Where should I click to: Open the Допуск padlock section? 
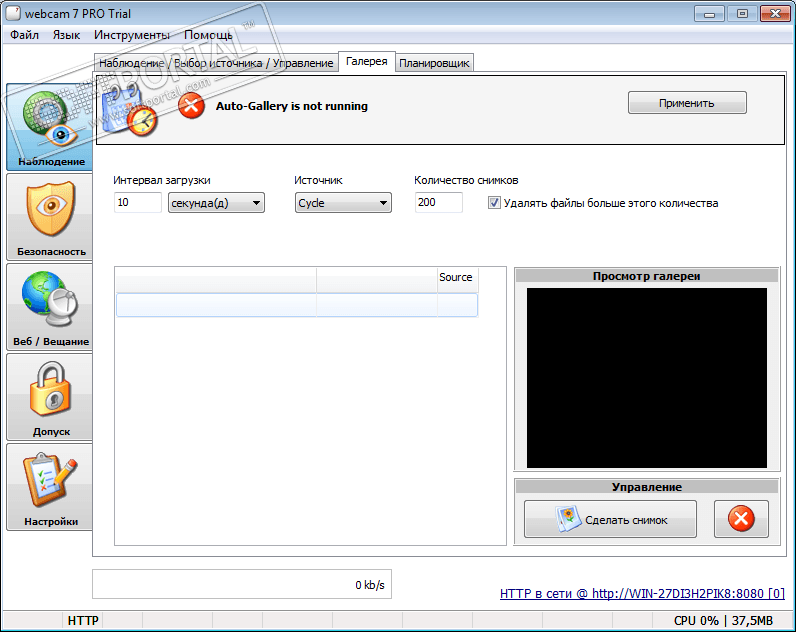point(49,396)
